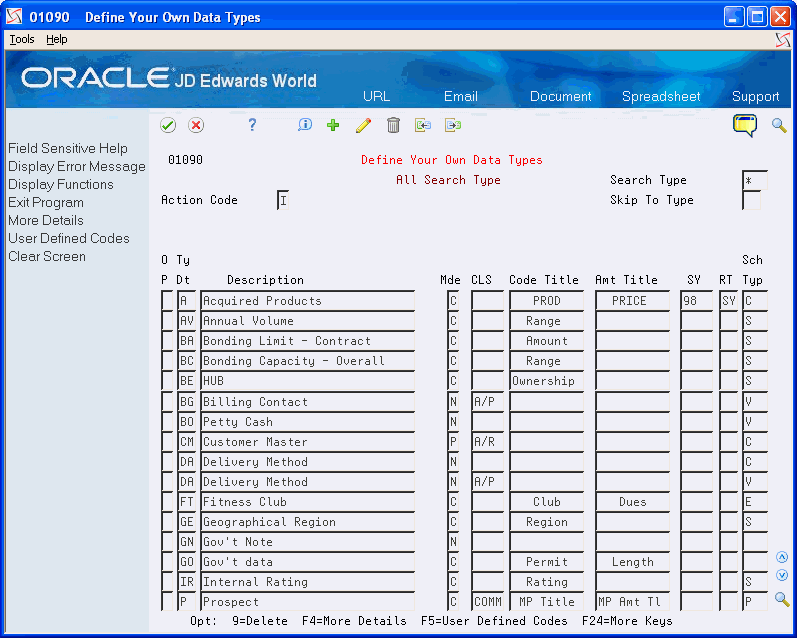Viewport: 797px width, 638px height.
Task: Open help with the blue question mark icon
Action: pyautogui.click(x=252, y=125)
